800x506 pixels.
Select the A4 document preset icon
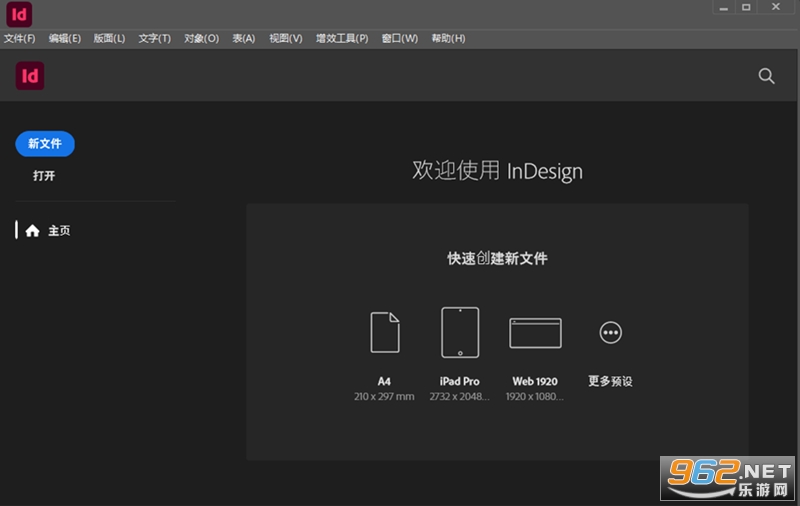(385, 333)
